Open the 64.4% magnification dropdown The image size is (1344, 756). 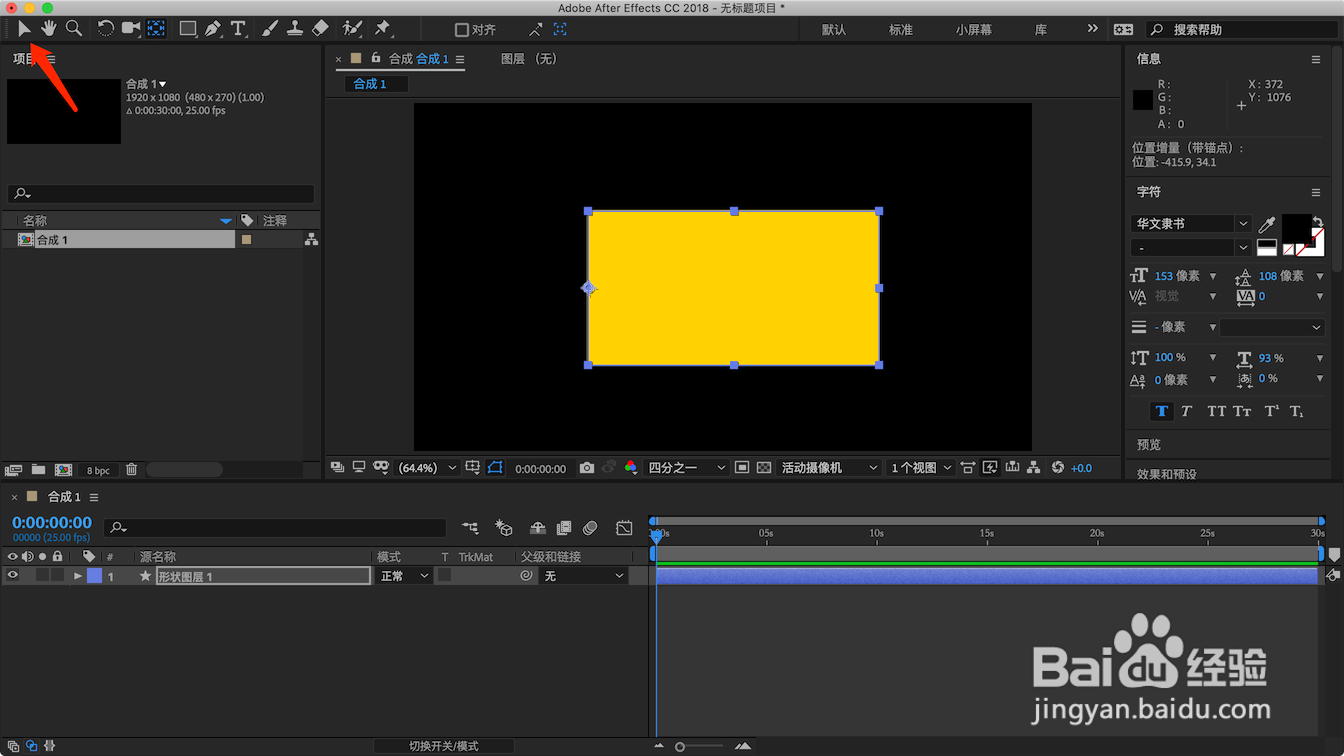coord(427,468)
